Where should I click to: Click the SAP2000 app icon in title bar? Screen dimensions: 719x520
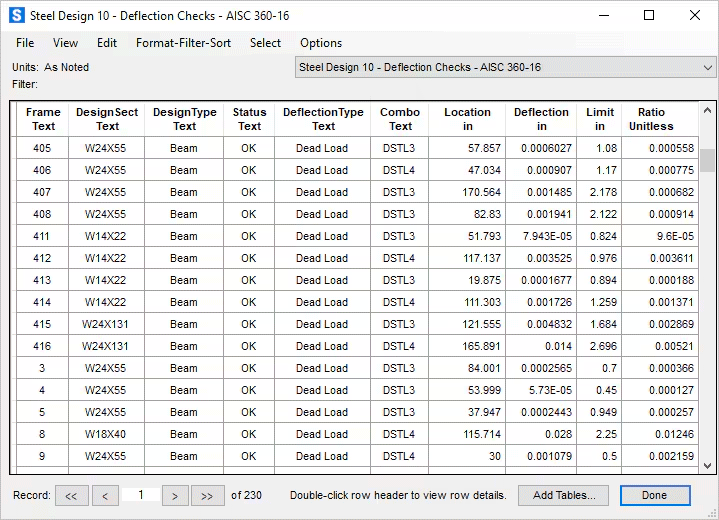pyautogui.click(x=16, y=16)
